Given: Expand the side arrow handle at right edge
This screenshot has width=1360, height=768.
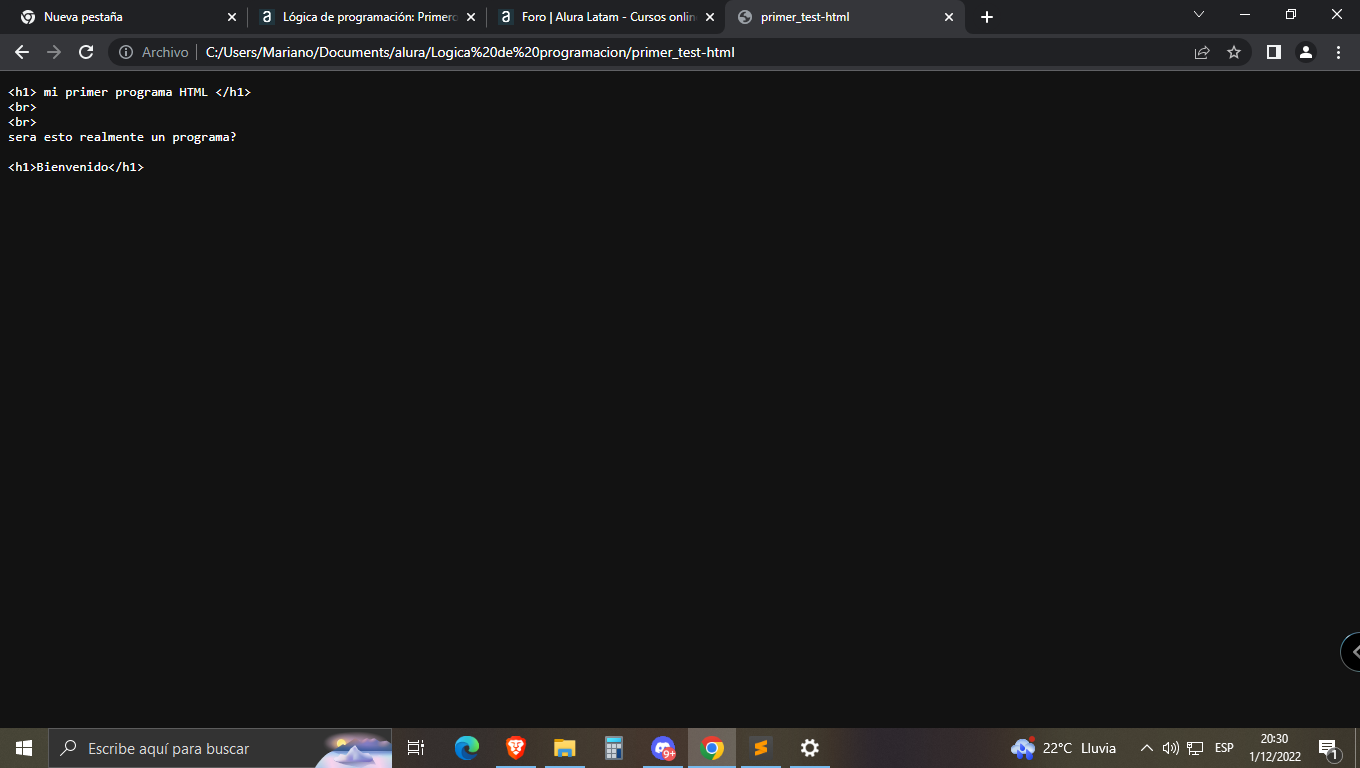Looking at the screenshot, I should pos(1351,652).
